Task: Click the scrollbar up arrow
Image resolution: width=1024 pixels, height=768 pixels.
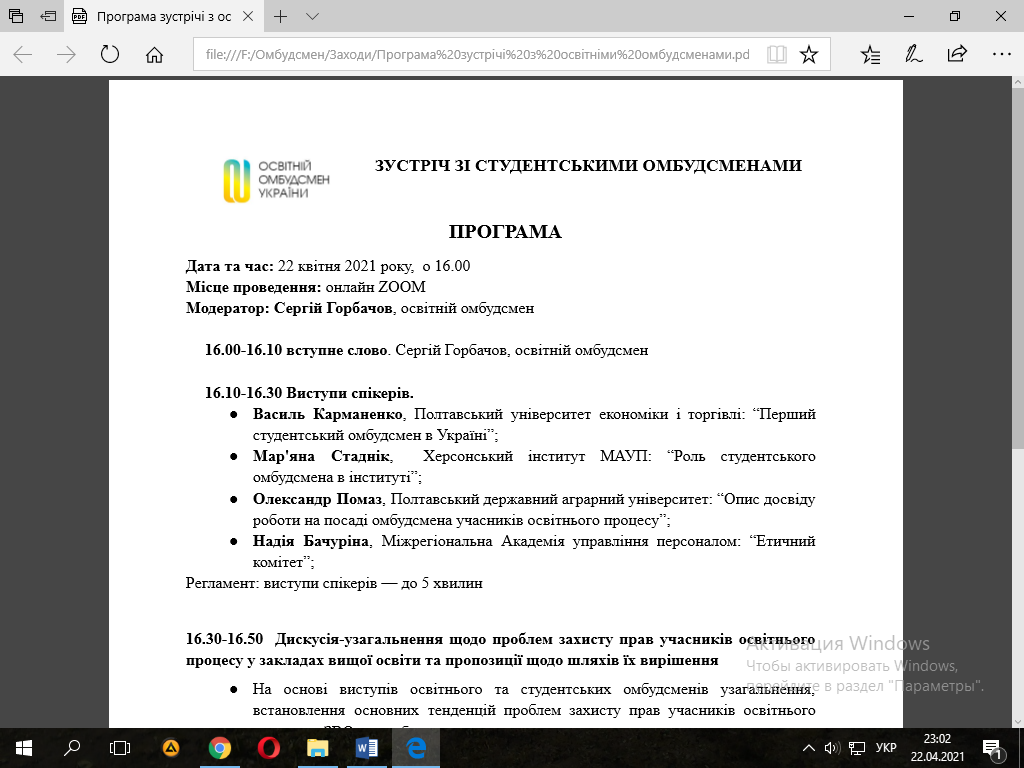Action: [x=1017, y=82]
